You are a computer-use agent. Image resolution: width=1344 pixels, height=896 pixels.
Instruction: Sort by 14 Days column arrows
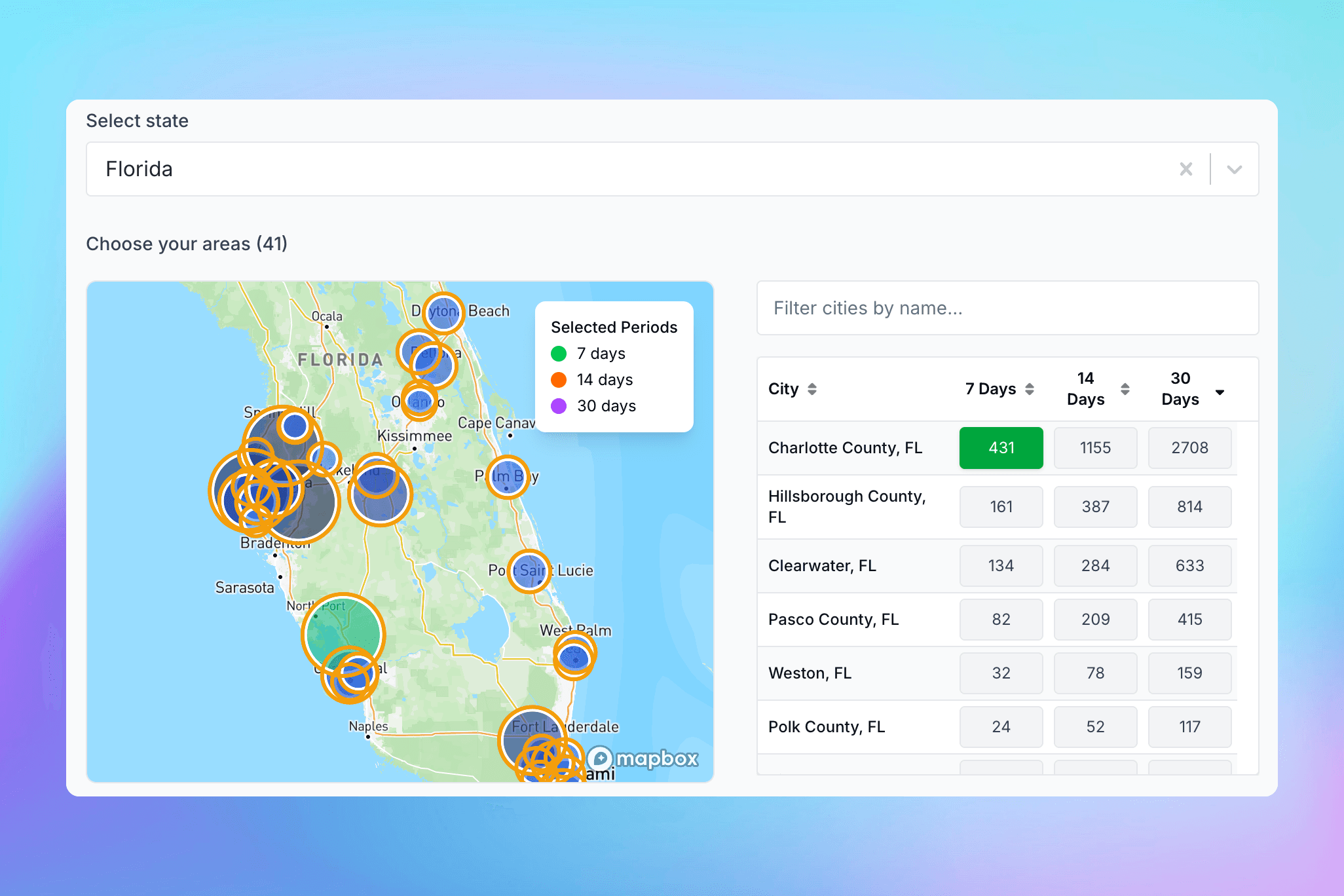tap(1125, 389)
